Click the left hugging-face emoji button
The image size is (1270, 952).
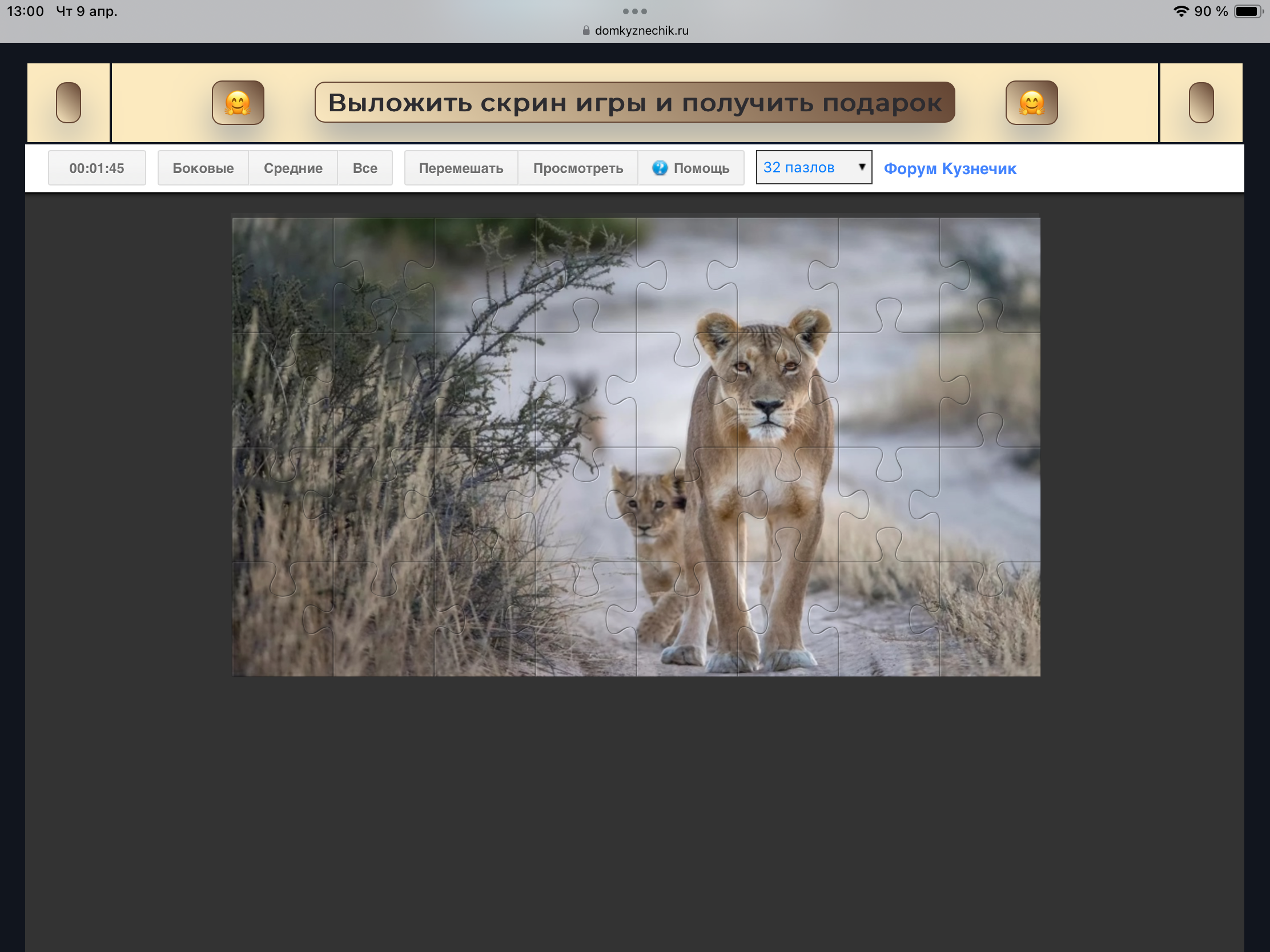pyautogui.click(x=238, y=103)
